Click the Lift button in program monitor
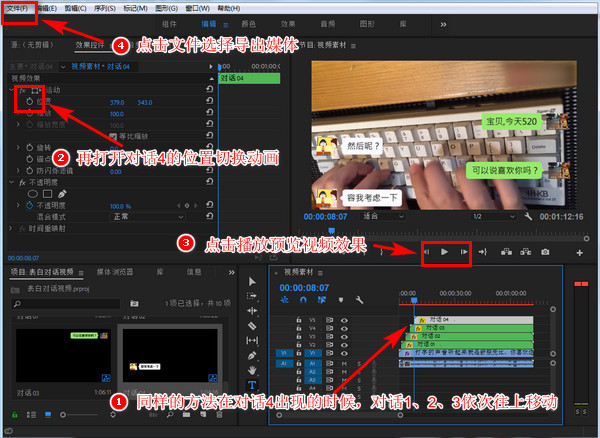The width and height of the screenshot is (600, 438). point(506,251)
